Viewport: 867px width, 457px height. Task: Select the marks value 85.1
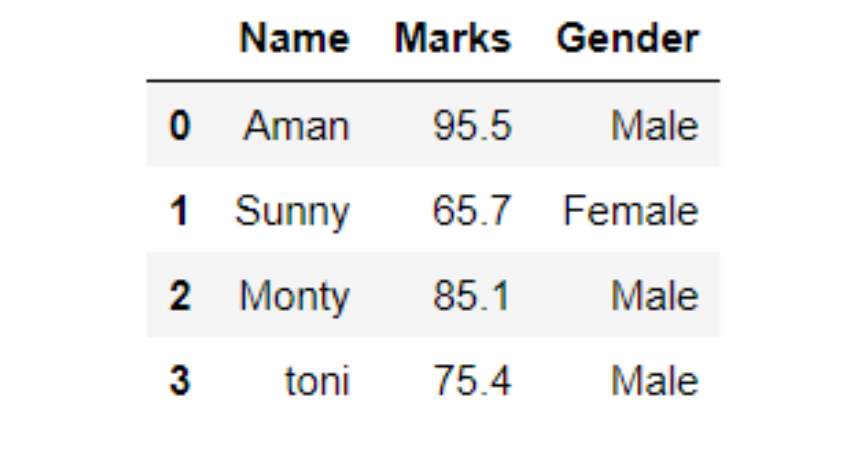[472, 296]
